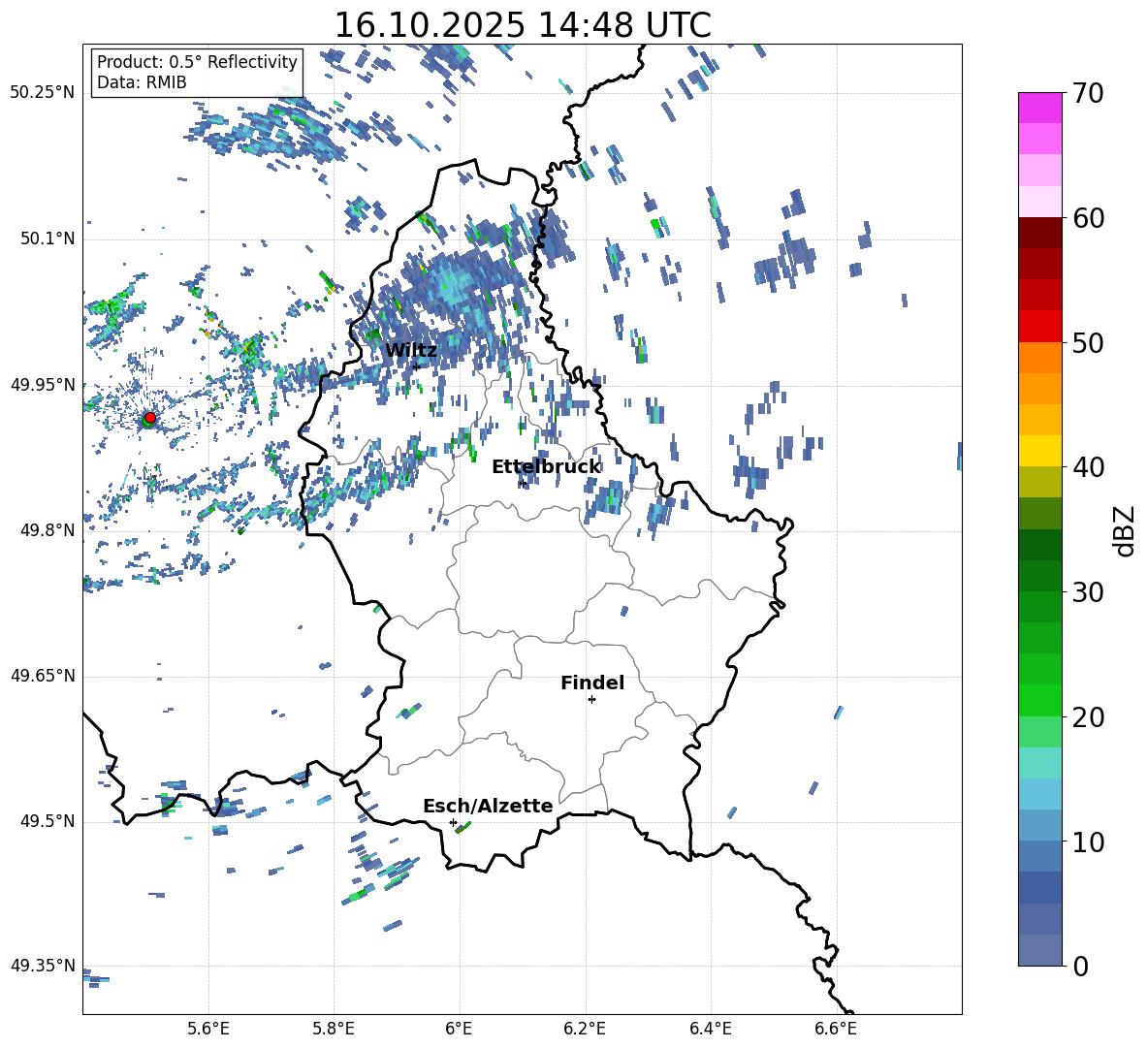Click the title 16.10.2025 14:48 UTC
Viewport: 1148px width, 1048px height.
click(x=523, y=25)
